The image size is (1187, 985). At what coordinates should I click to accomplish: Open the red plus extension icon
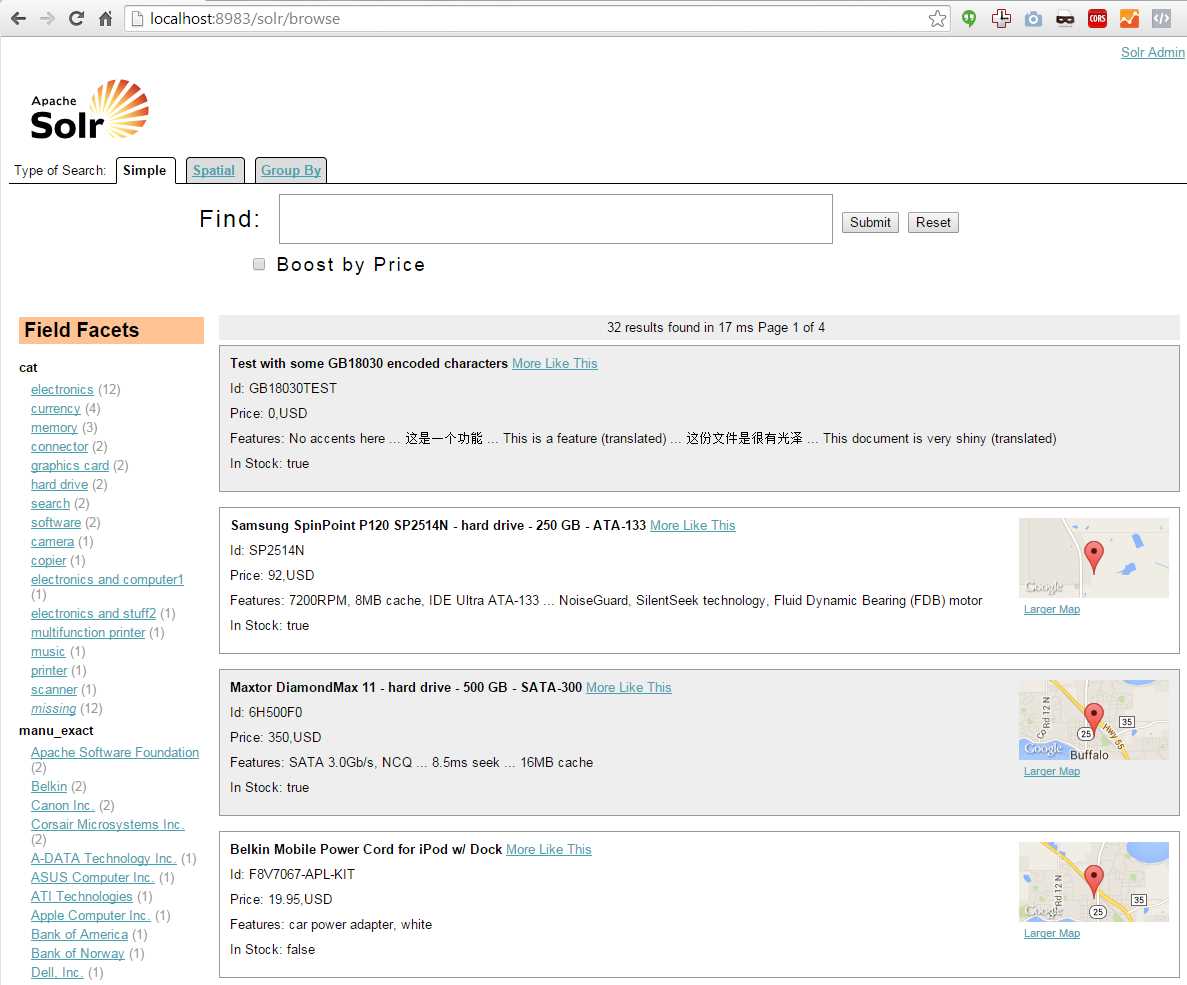[x=1001, y=18]
